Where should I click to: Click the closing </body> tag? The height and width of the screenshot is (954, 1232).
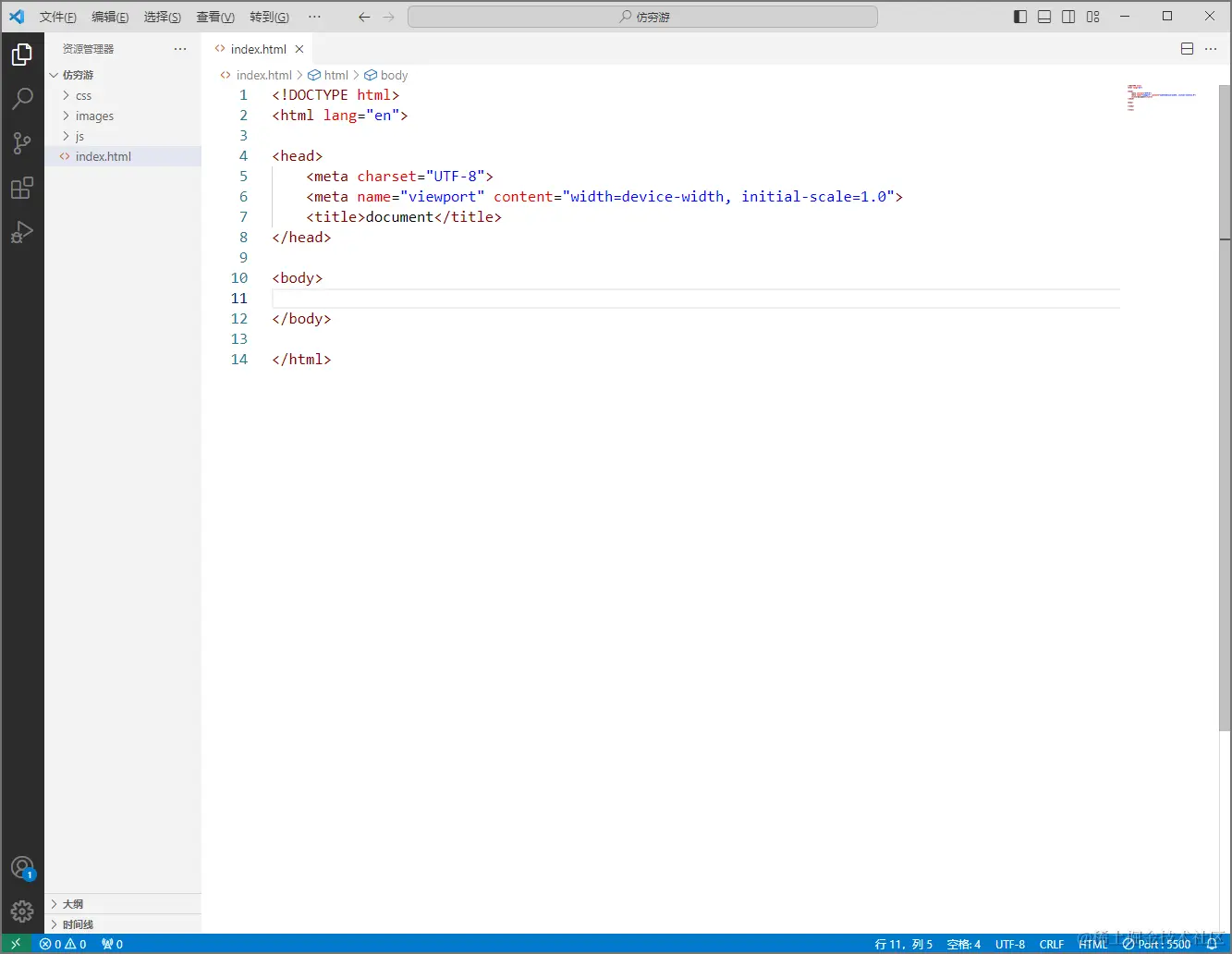pos(301,319)
